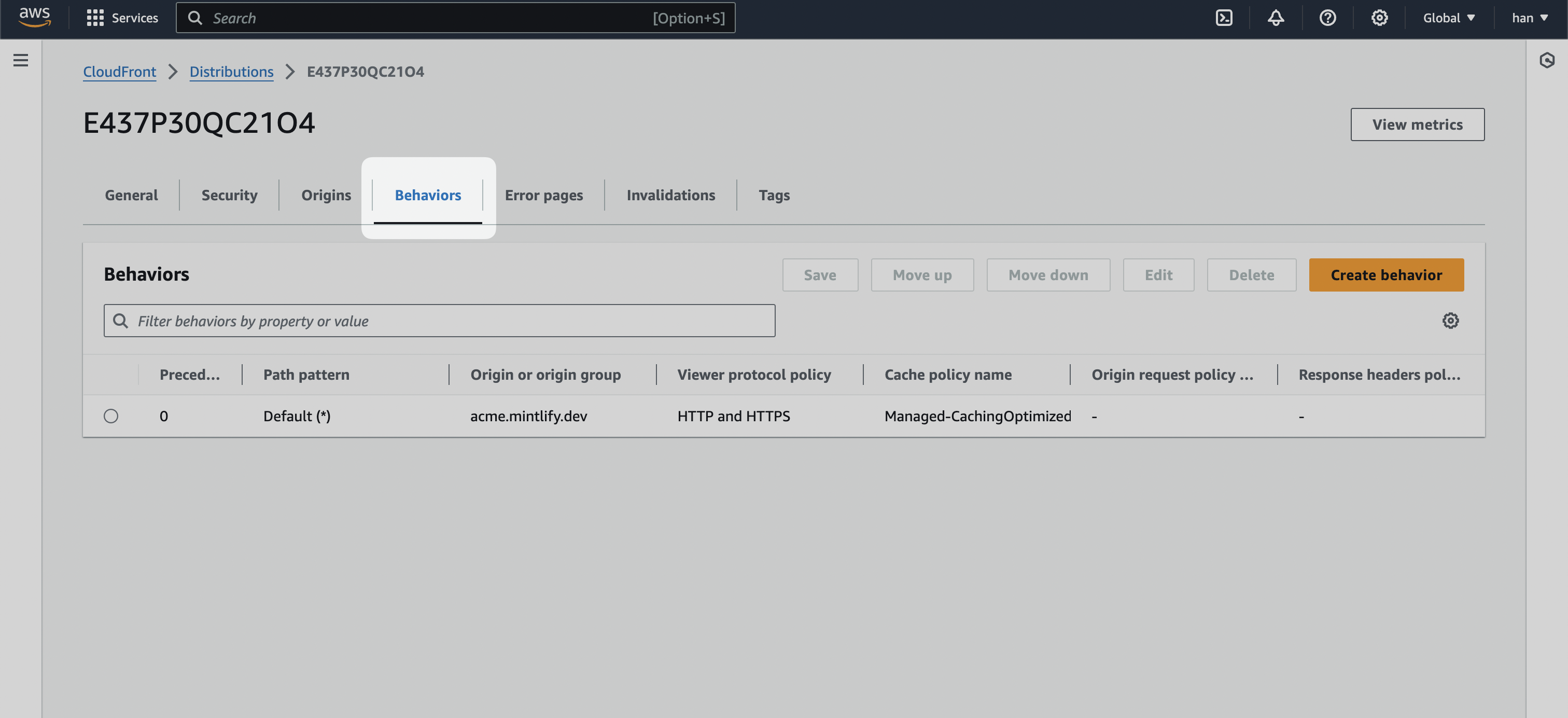The image size is (1568, 718).
Task: Open the Help menu question mark icon
Action: click(x=1327, y=18)
